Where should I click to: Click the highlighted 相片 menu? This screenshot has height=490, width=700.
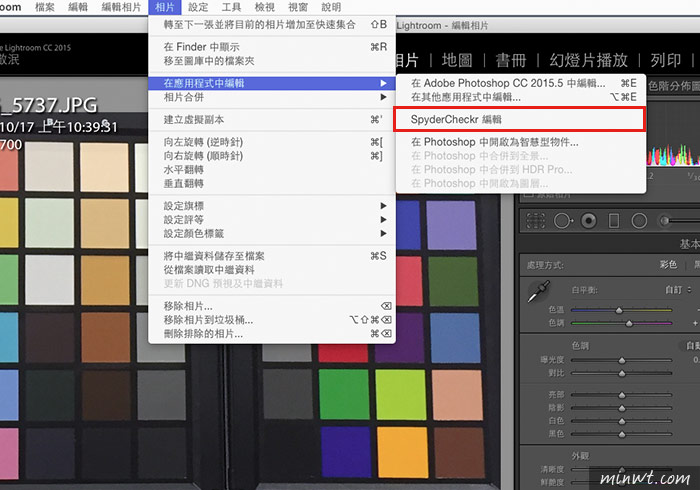165,7
